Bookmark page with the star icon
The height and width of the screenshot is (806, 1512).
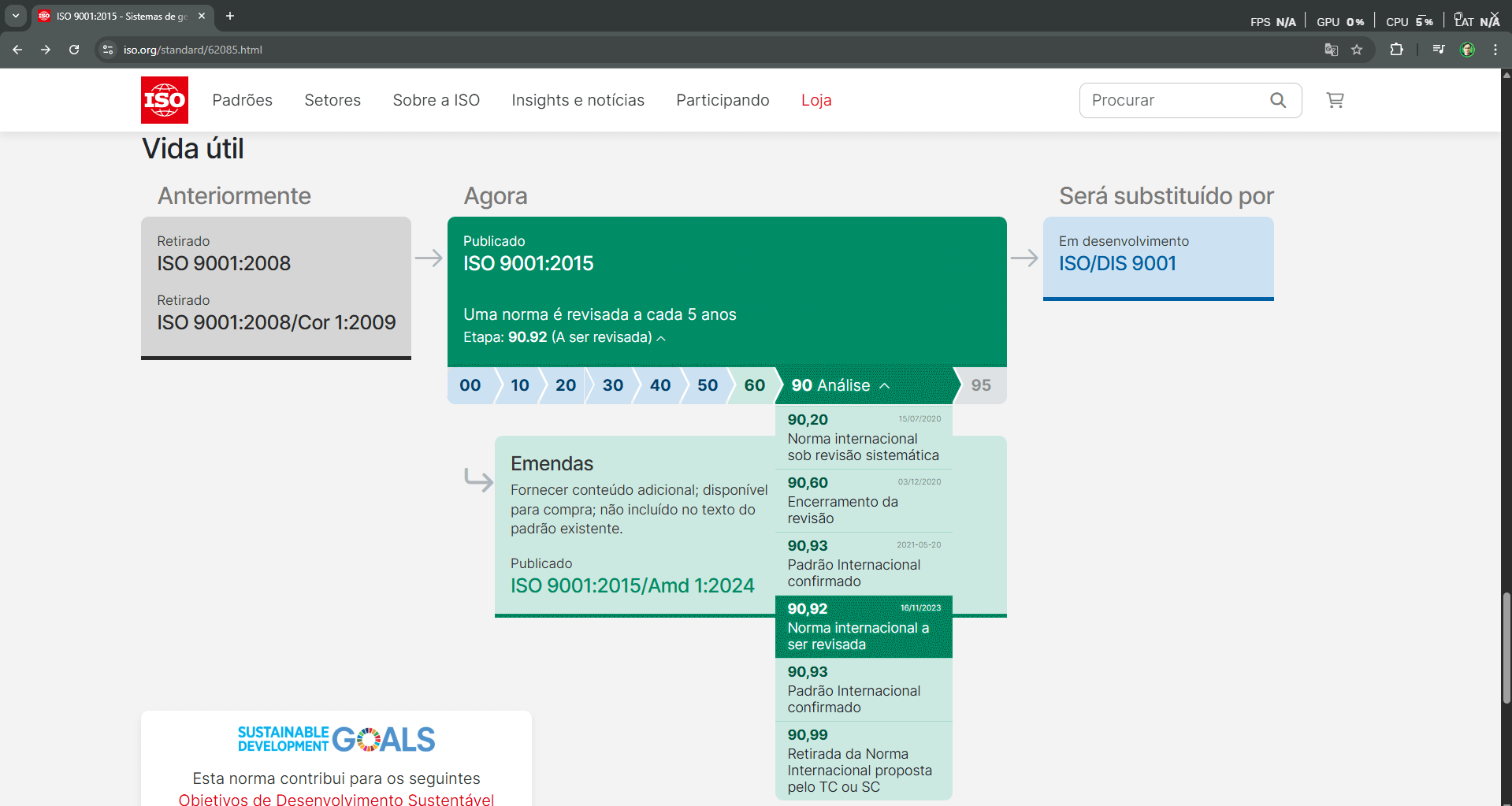1357,50
